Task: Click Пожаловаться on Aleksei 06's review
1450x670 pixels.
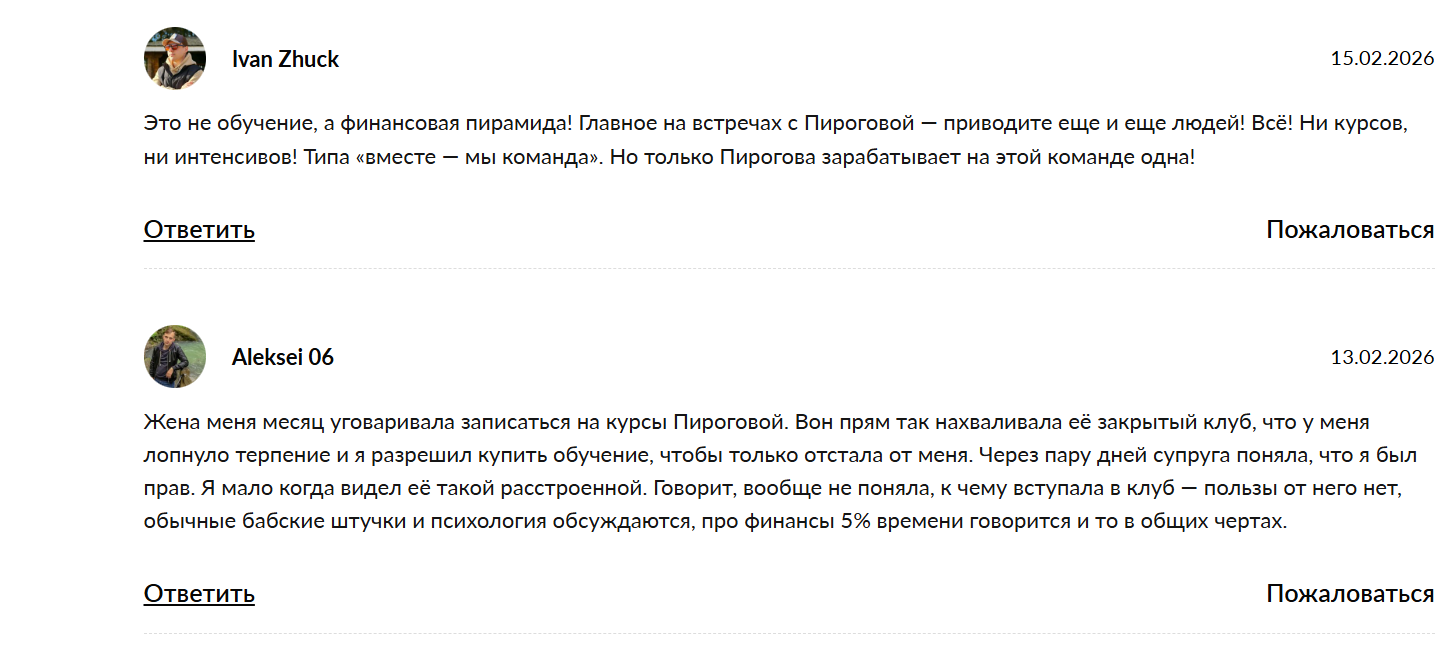Action: point(1350,592)
